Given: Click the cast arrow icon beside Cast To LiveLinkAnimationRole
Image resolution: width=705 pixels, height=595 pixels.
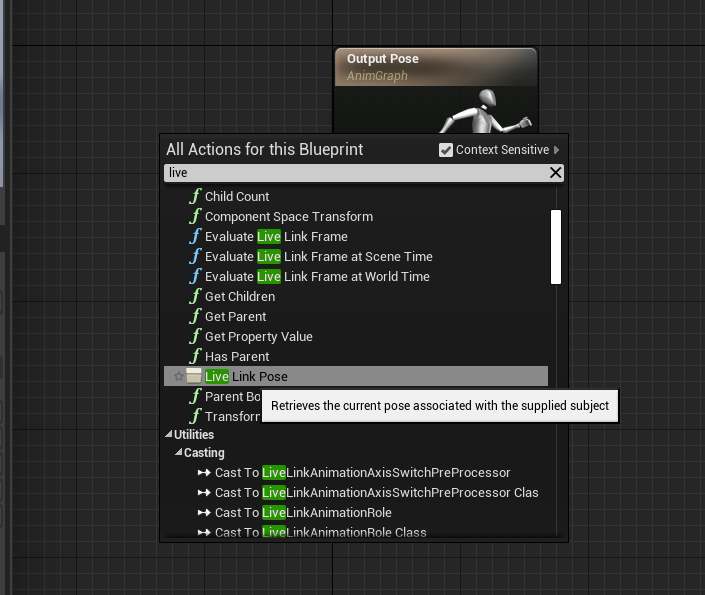Looking at the screenshot, I should coord(204,513).
